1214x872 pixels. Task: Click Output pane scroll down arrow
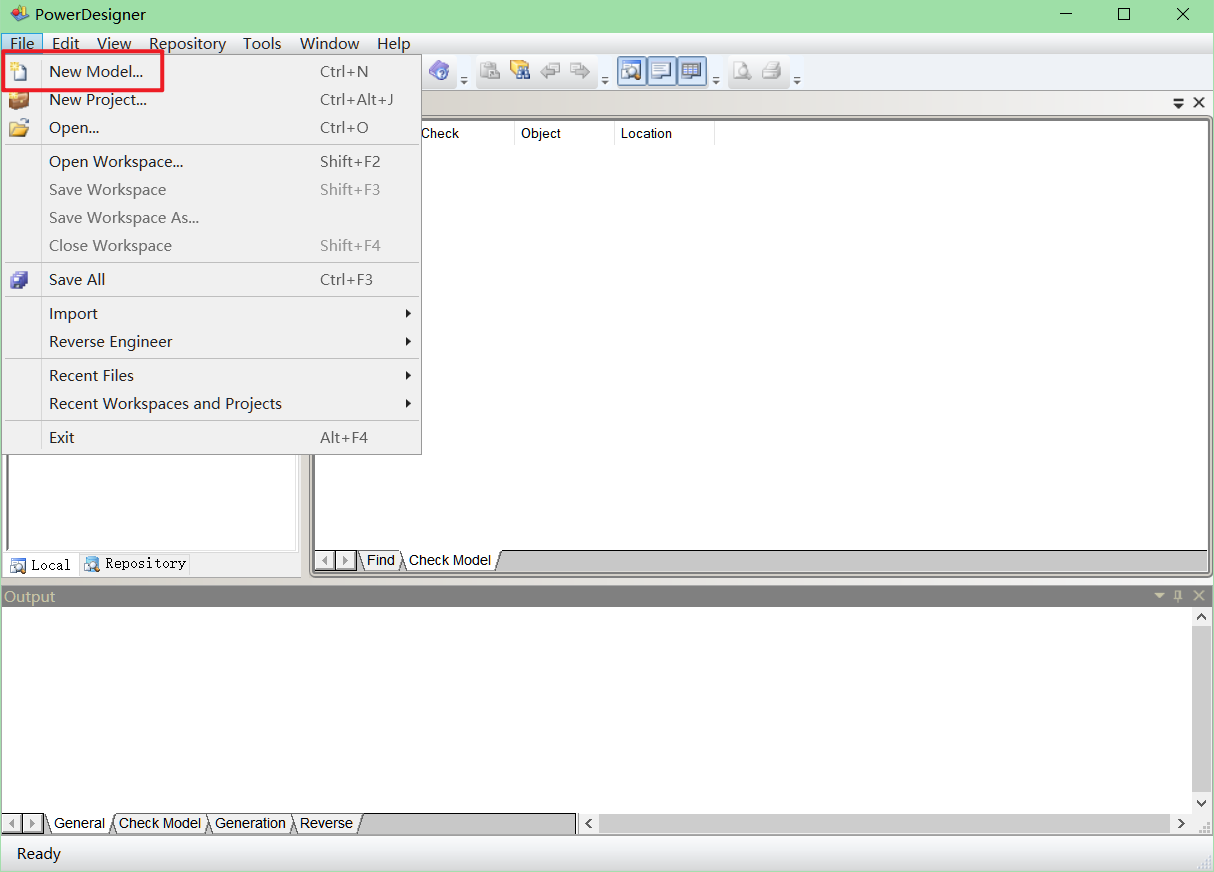(x=1202, y=803)
